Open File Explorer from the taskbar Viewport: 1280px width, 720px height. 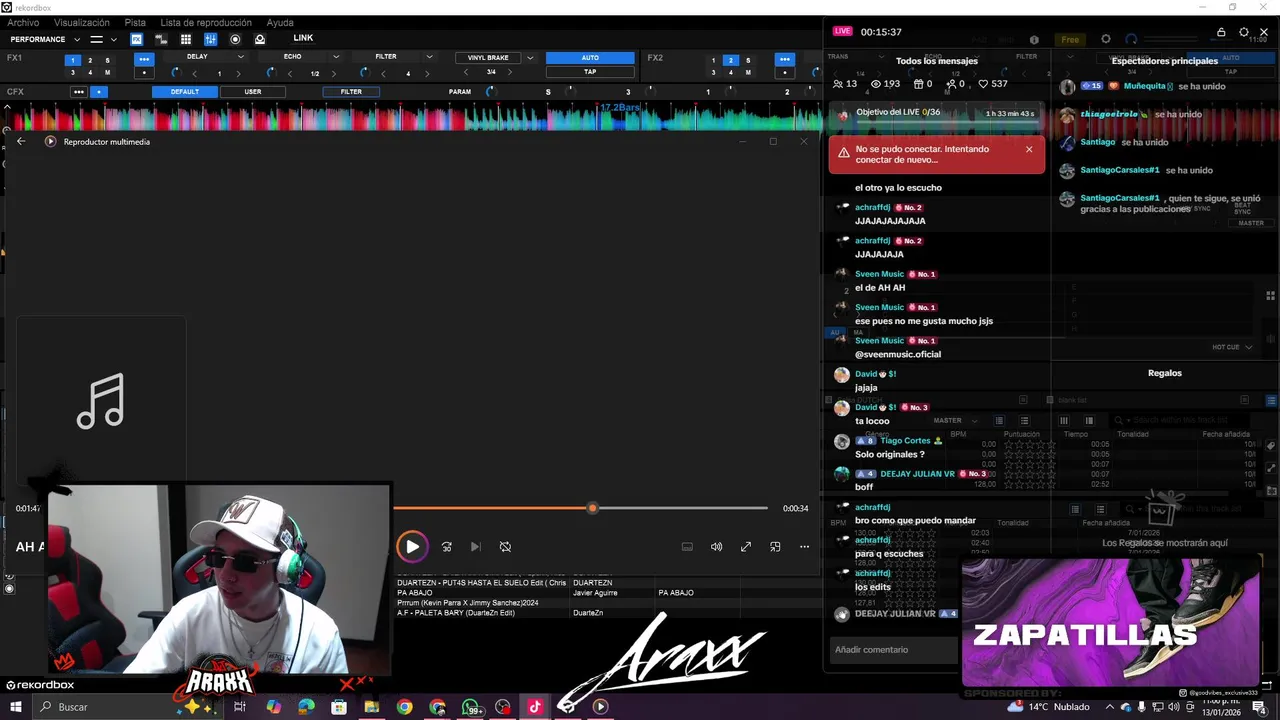[371, 707]
